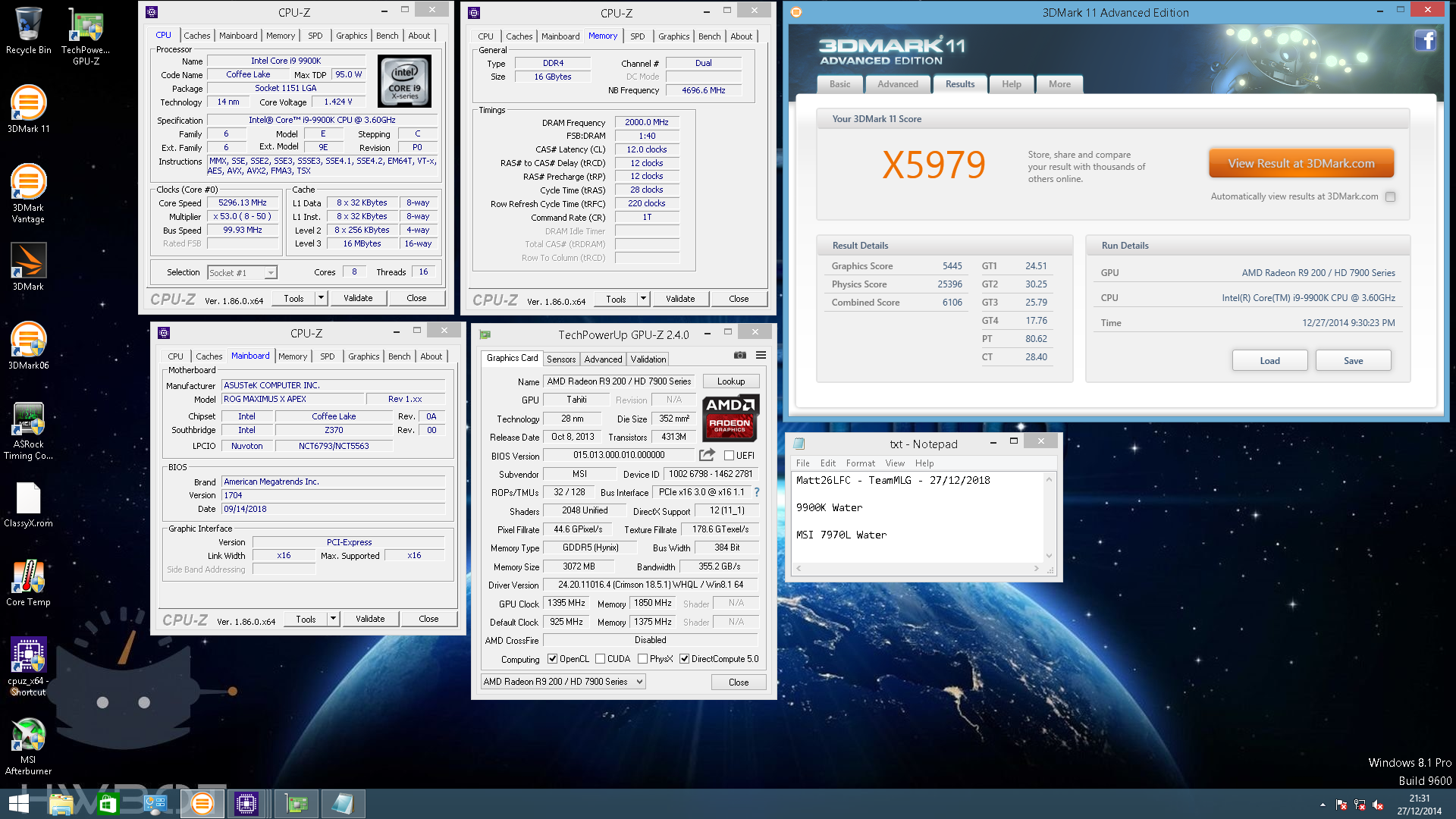The height and width of the screenshot is (819, 1456).
Task: Click the Lookup button in GPU-Z
Action: click(x=731, y=381)
